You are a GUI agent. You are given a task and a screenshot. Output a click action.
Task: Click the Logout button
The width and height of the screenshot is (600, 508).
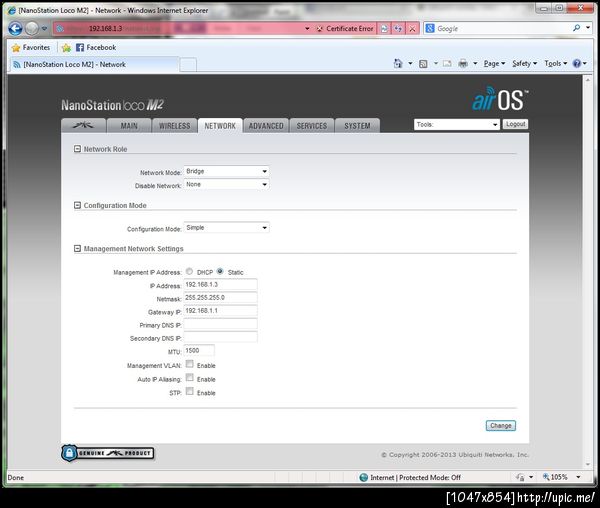pyautogui.click(x=515, y=124)
